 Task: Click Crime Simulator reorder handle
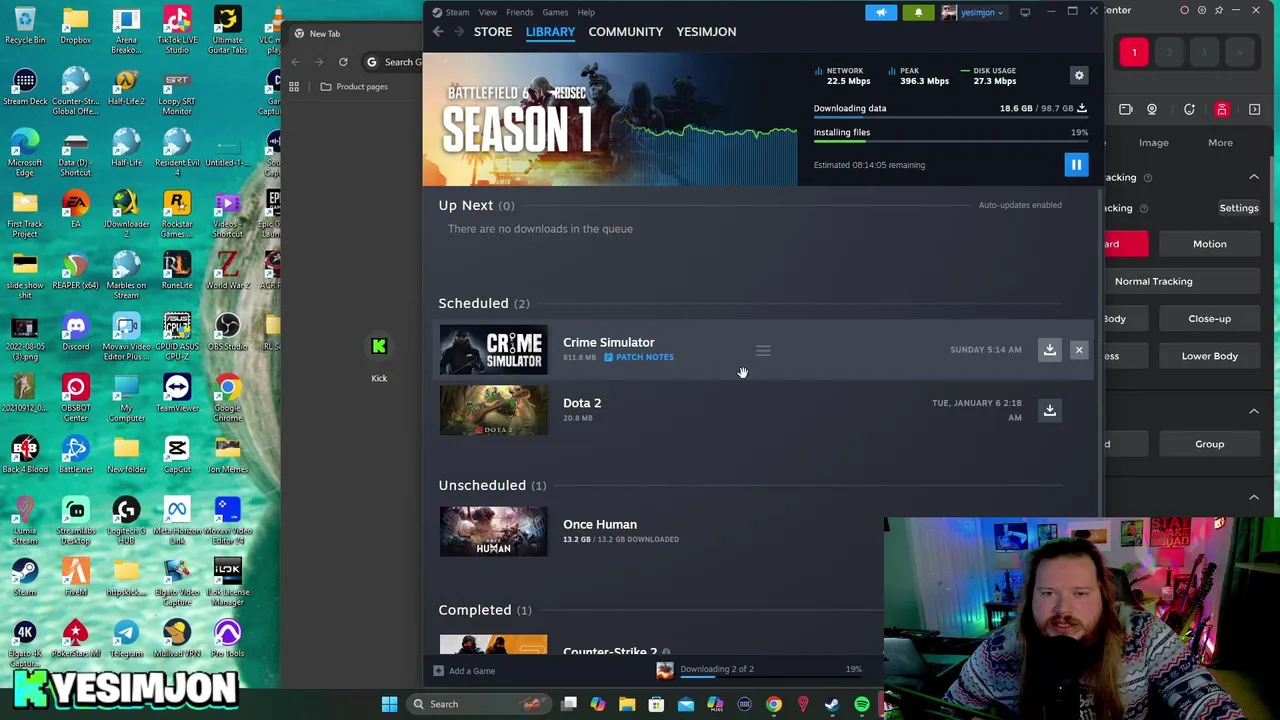coord(763,350)
